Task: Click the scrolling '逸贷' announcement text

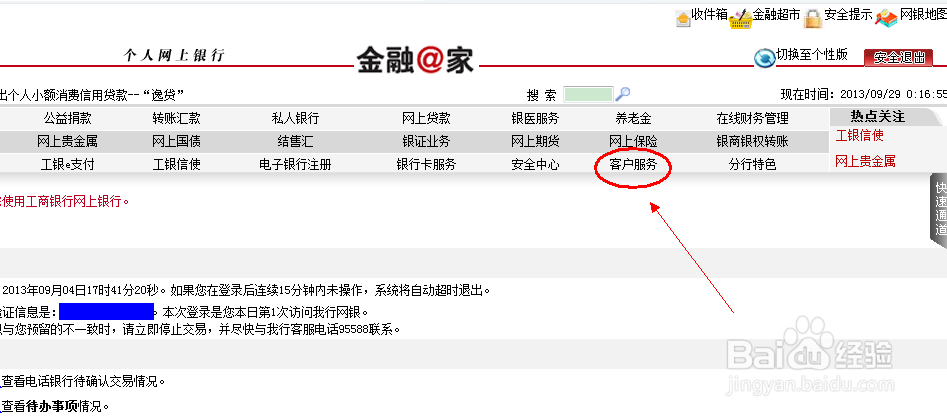Action: [x=92, y=95]
